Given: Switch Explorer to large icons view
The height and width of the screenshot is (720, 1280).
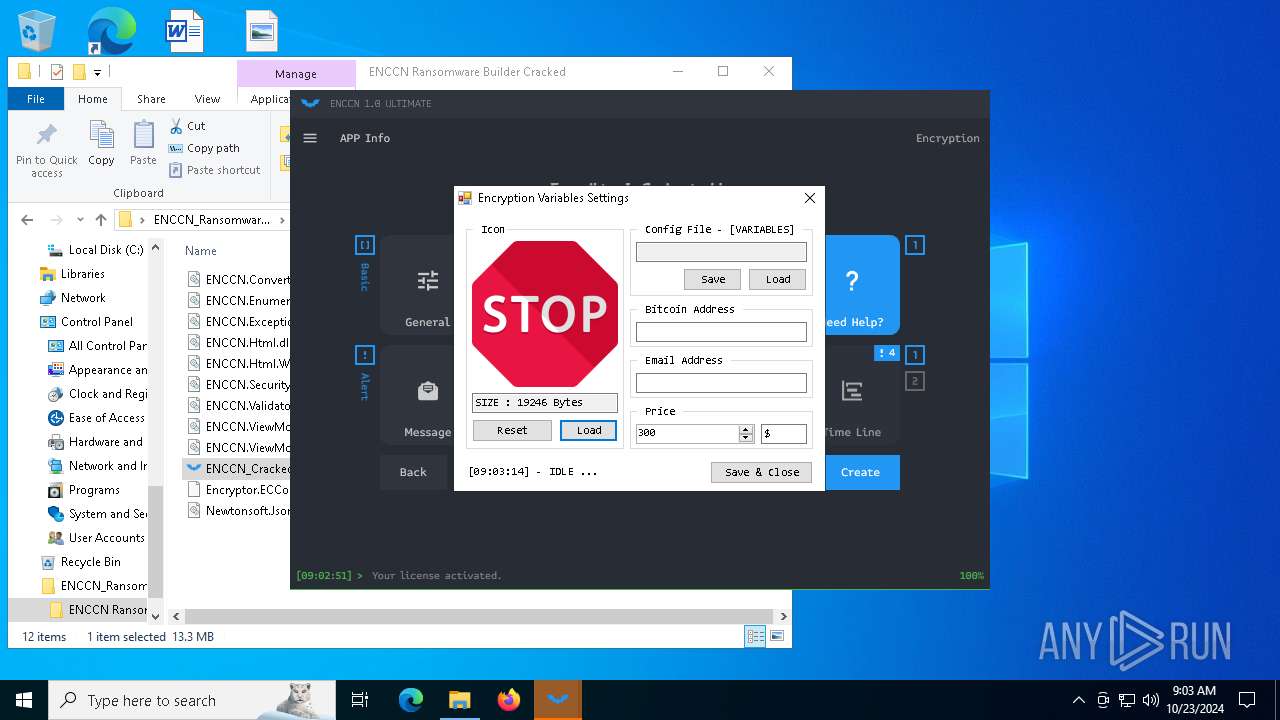Looking at the screenshot, I should coord(776,636).
